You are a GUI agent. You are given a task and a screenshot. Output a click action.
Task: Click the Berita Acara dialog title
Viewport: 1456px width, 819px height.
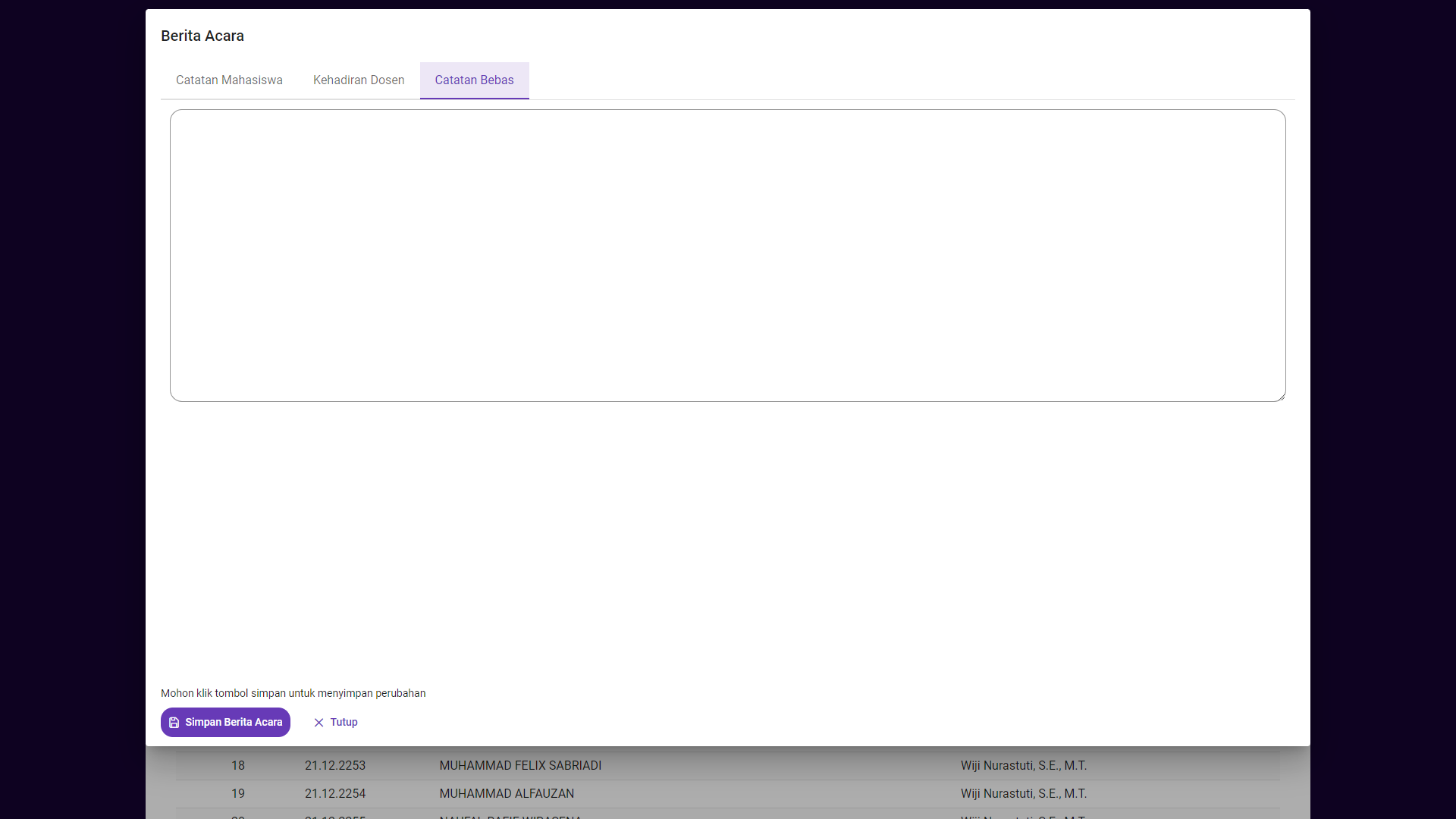click(202, 36)
